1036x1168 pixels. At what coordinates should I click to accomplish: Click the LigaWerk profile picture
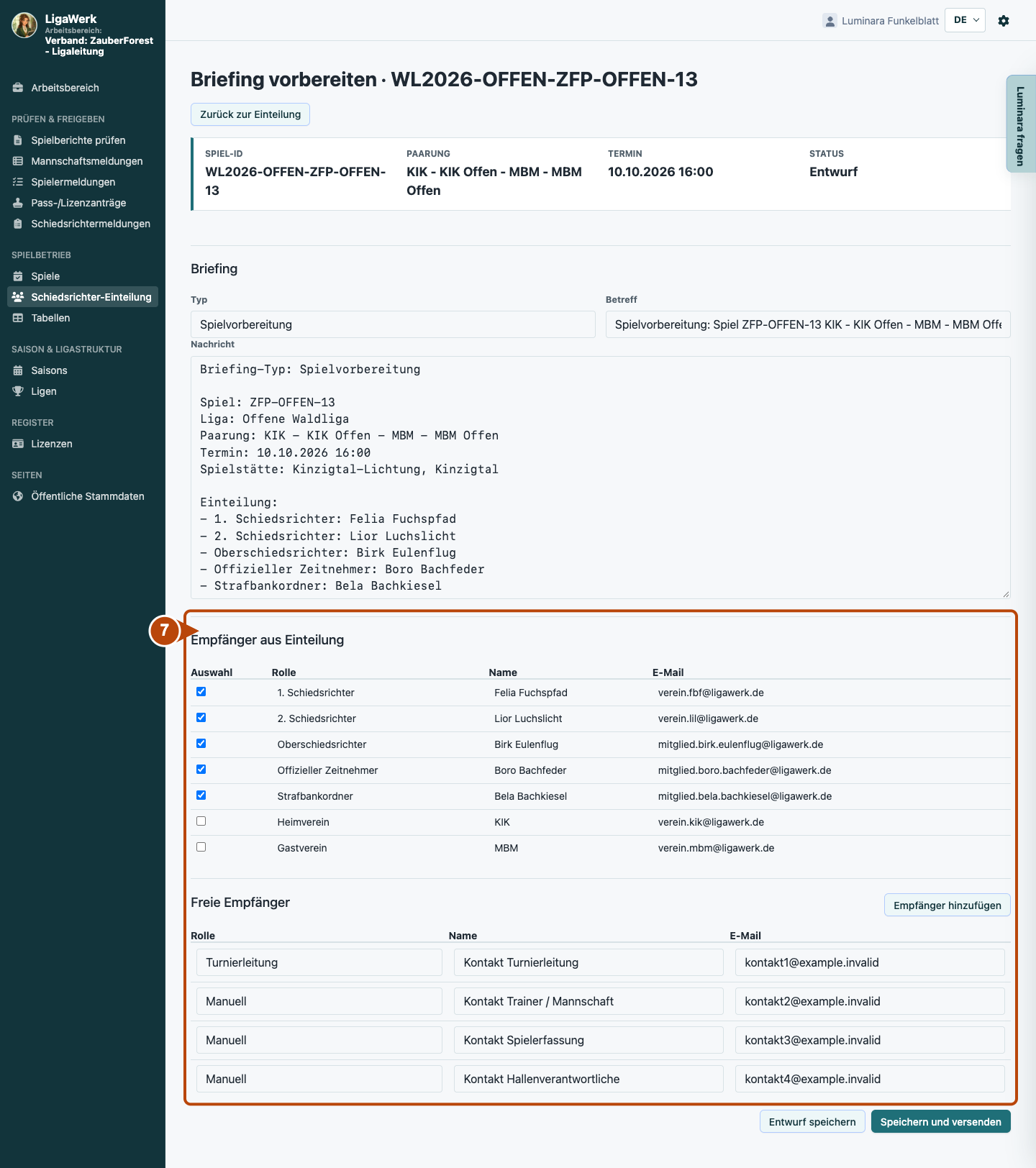24,25
